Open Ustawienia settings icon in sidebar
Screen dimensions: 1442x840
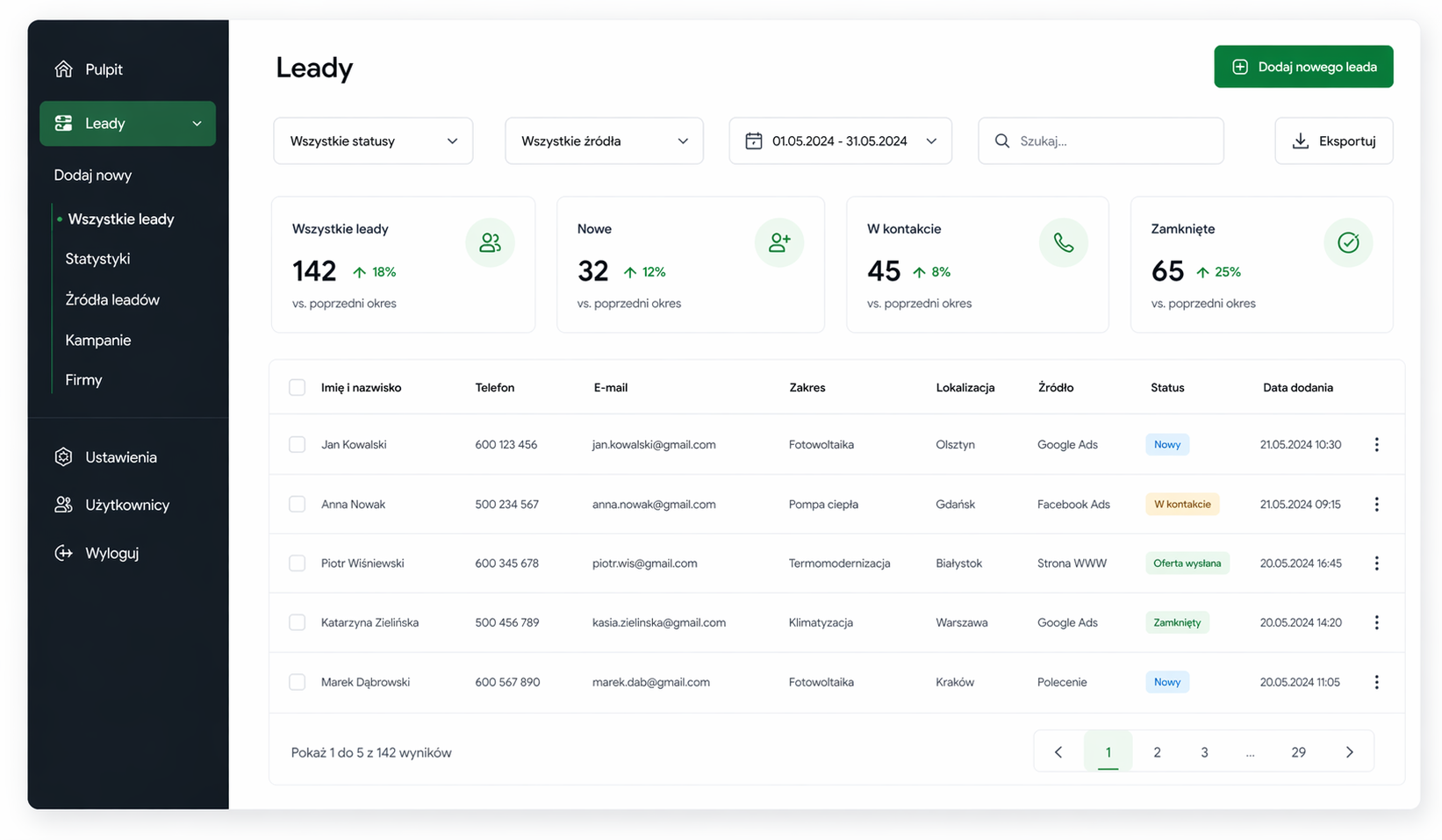(63, 456)
